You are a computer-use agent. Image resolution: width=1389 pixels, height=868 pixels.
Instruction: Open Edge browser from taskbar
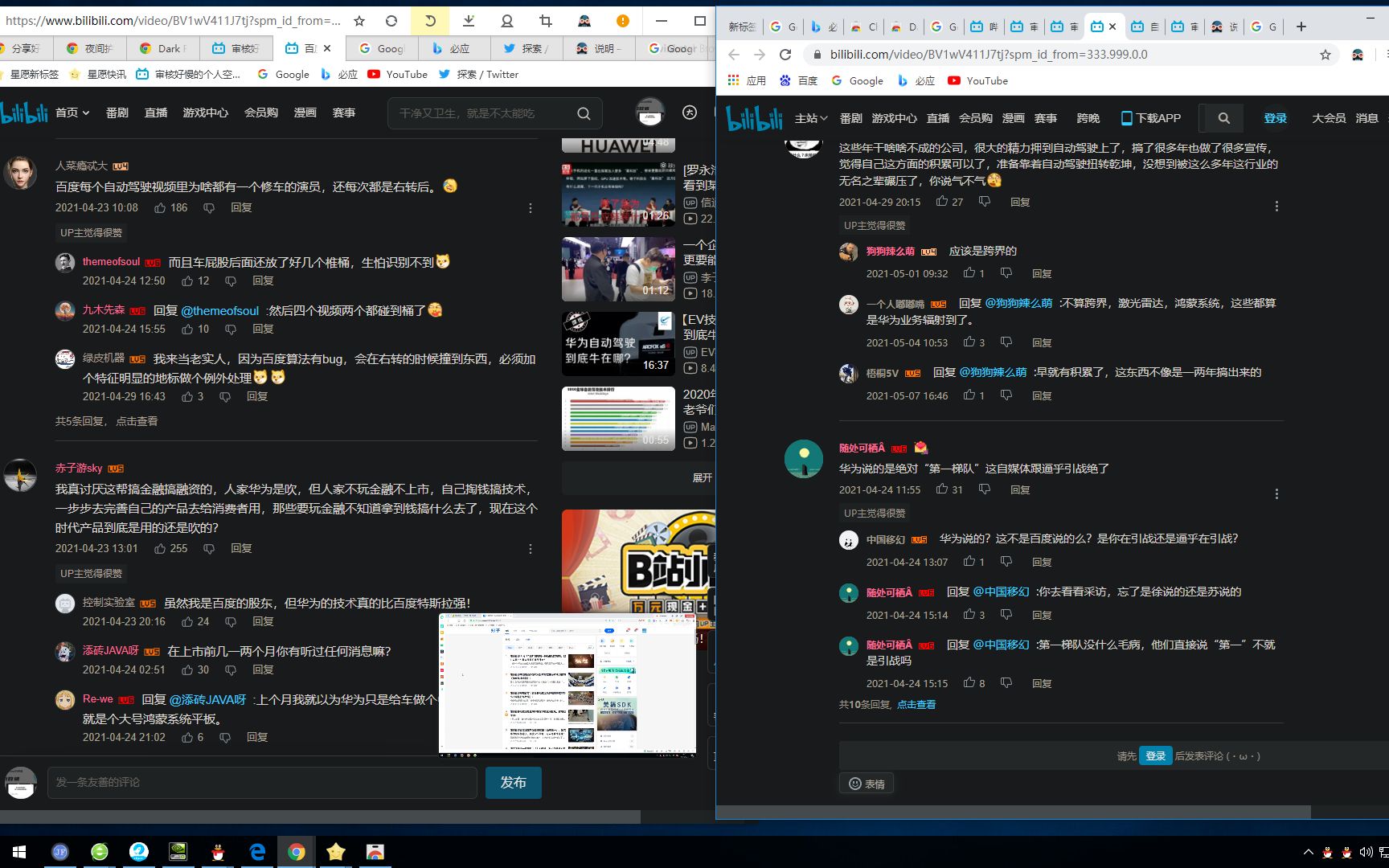tap(257, 852)
